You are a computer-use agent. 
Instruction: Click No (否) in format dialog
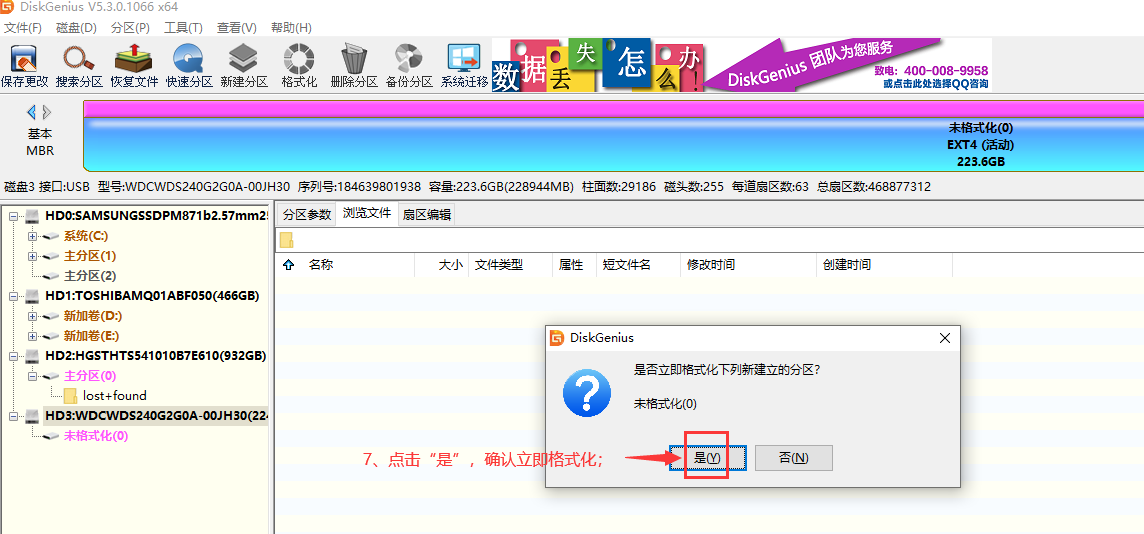coord(794,457)
